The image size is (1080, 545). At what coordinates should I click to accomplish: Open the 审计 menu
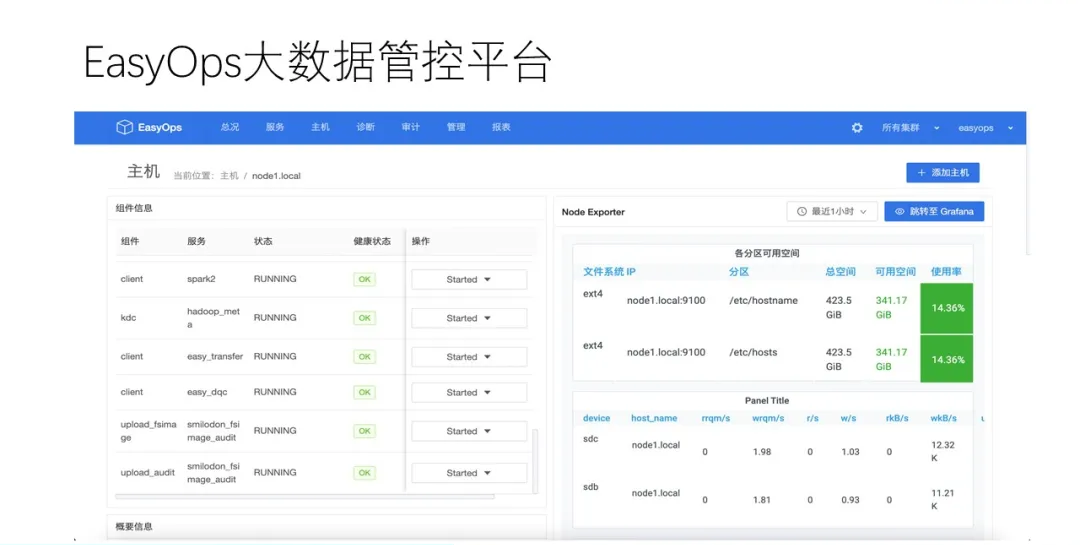click(411, 127)
